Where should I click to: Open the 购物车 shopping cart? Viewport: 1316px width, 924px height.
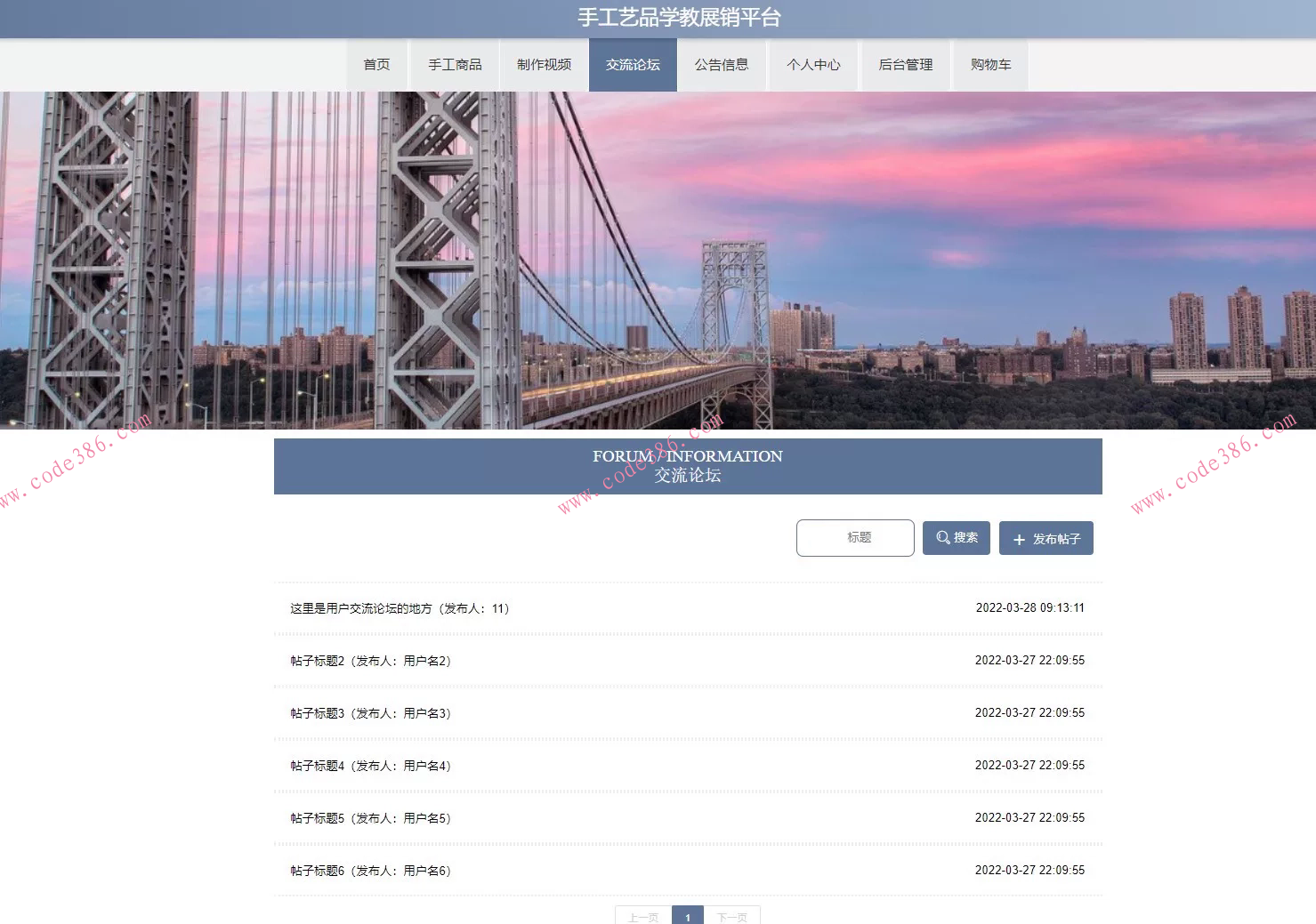[x=990, y=65]
